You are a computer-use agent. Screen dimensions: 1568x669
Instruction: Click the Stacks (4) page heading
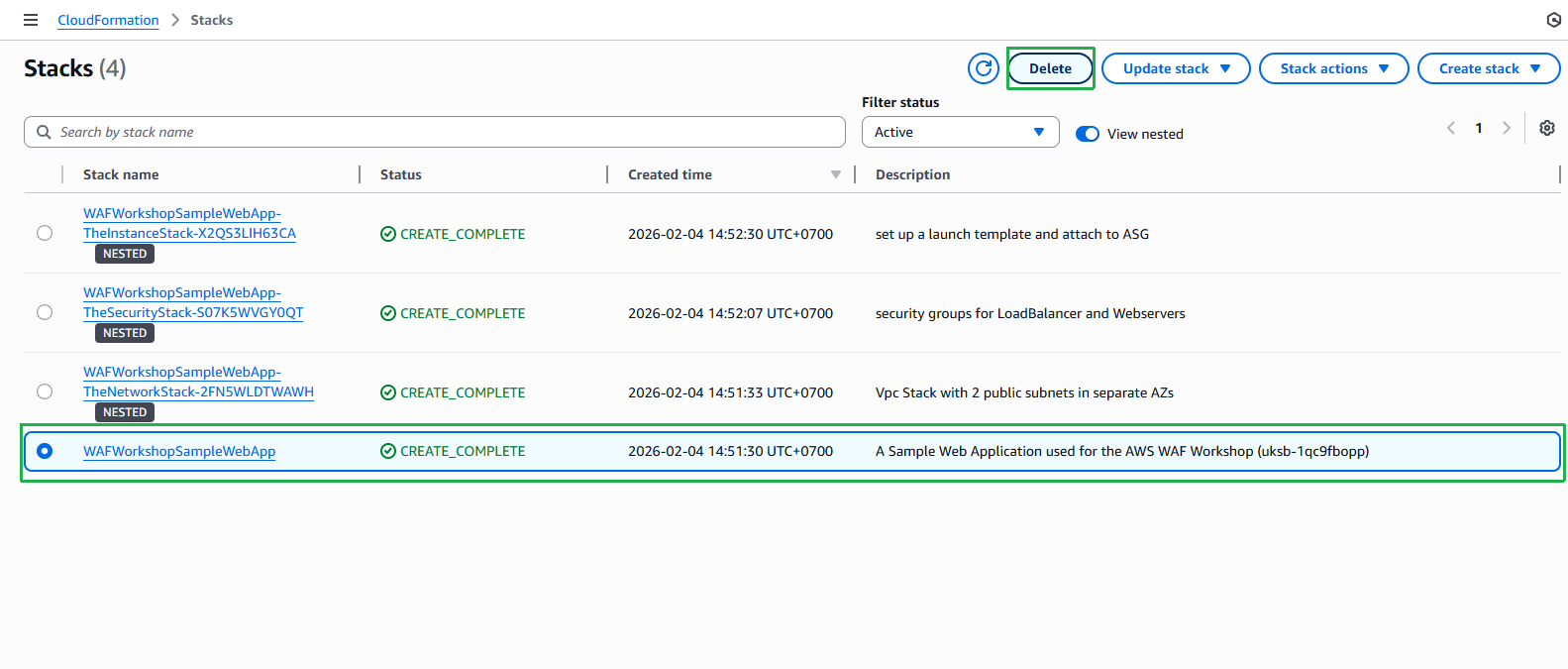pos(75,68)
